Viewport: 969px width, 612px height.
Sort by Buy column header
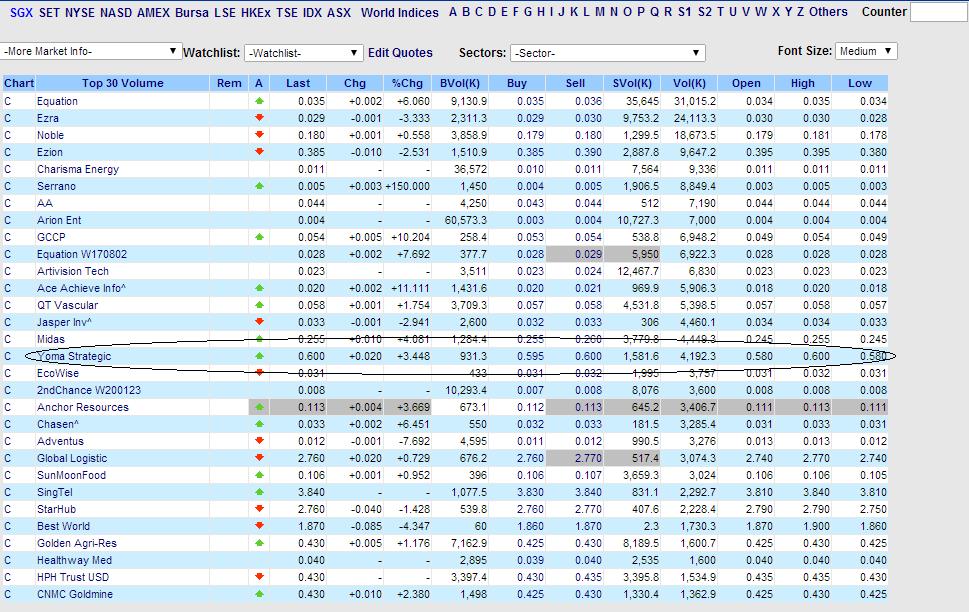[517, 83]
